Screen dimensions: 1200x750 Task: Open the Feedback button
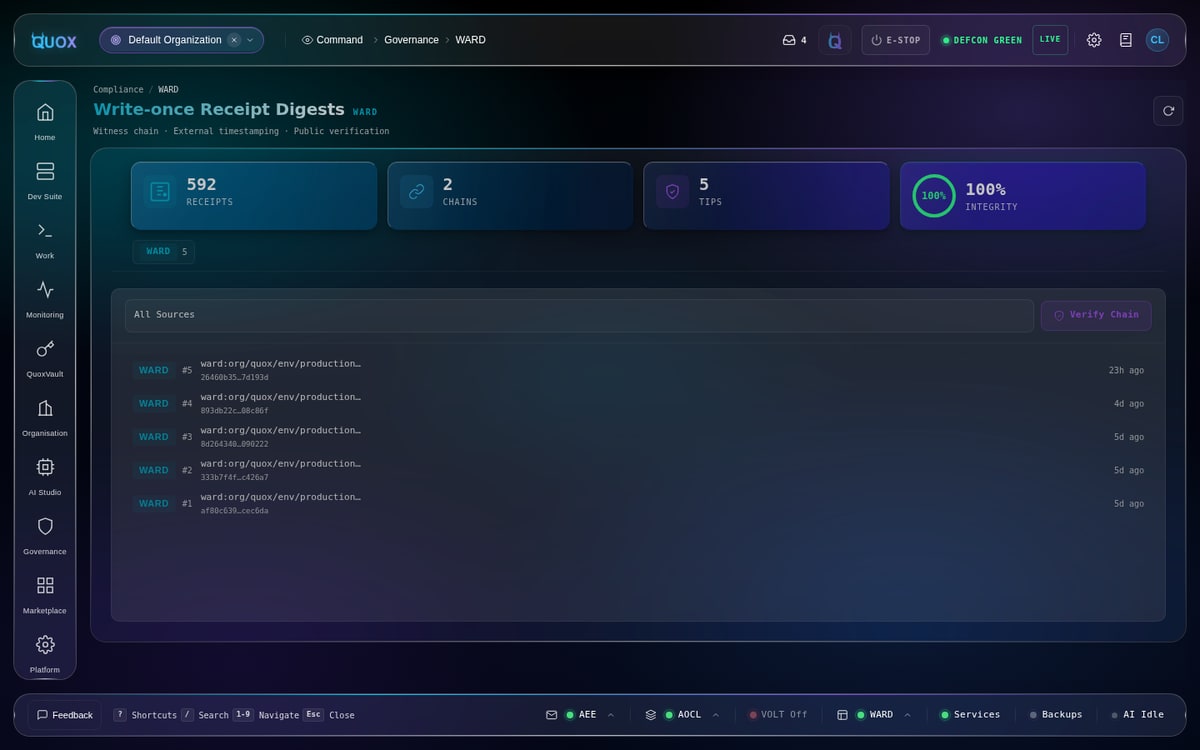click(x=65, y=715)
